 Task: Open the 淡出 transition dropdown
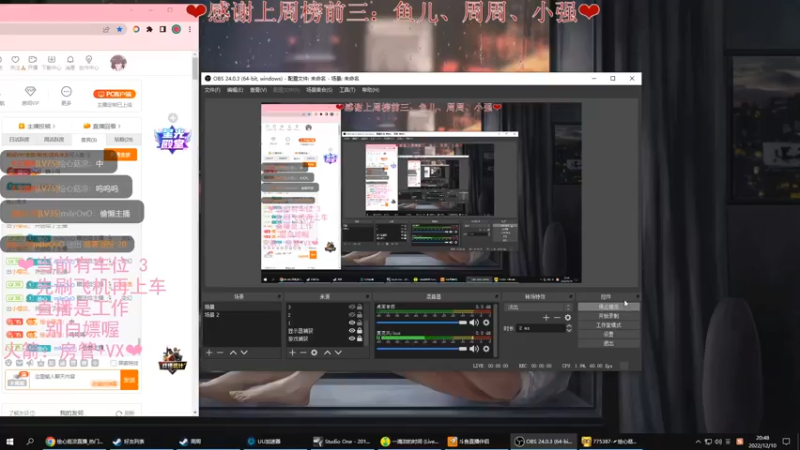[x=538, y=307]
